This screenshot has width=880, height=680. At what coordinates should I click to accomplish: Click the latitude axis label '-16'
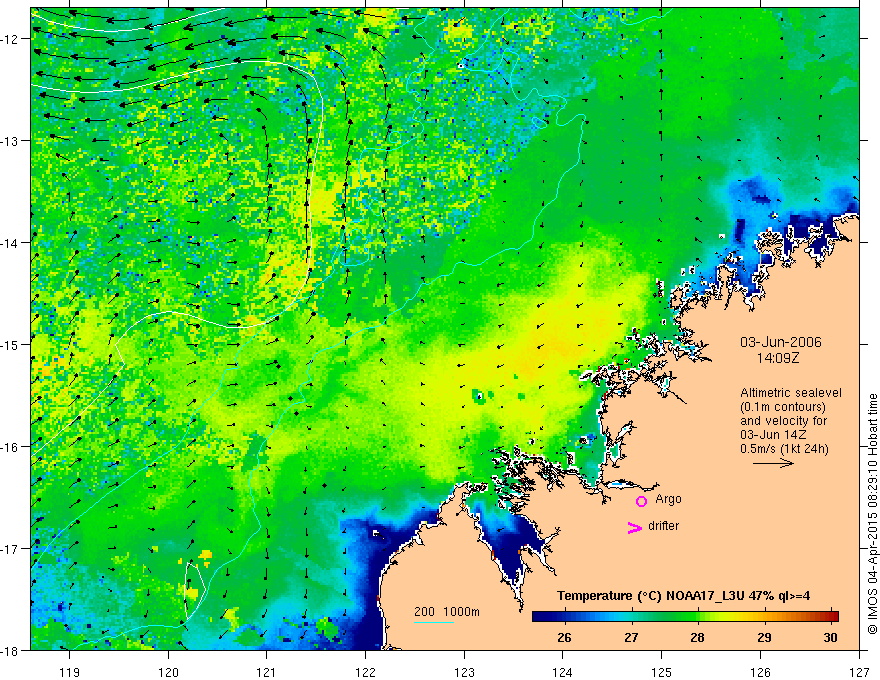pos(10,447)
